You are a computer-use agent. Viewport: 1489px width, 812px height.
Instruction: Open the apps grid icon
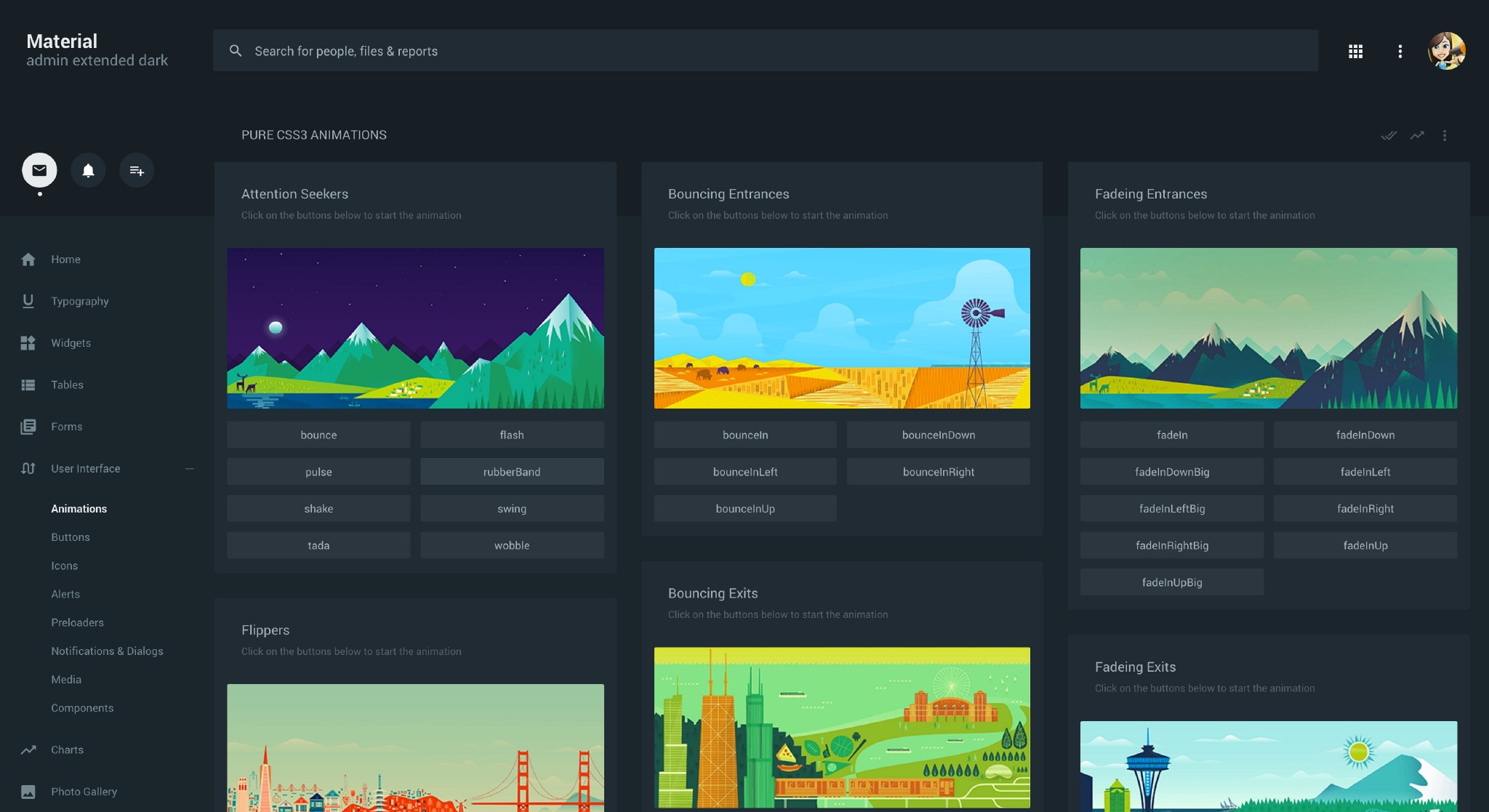1355,51
